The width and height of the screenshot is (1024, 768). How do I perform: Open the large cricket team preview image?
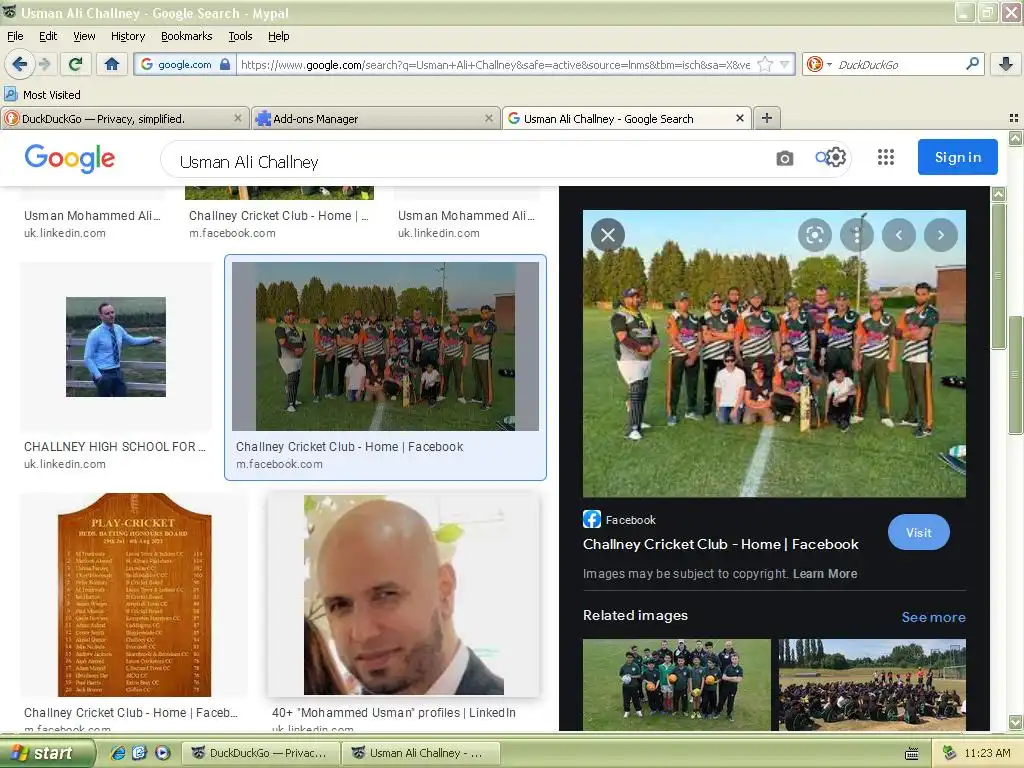coord(774,353)
